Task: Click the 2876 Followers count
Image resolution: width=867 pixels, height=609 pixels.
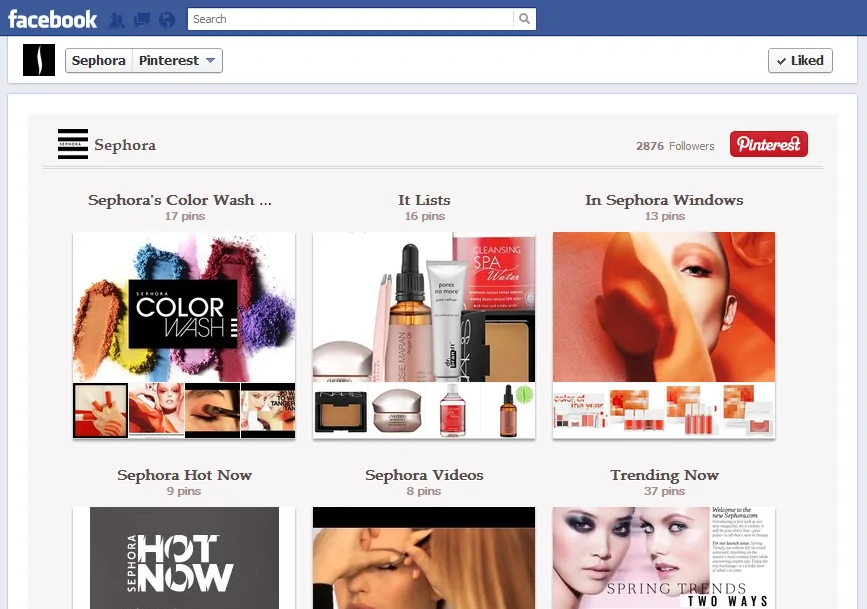Action: 675,146
